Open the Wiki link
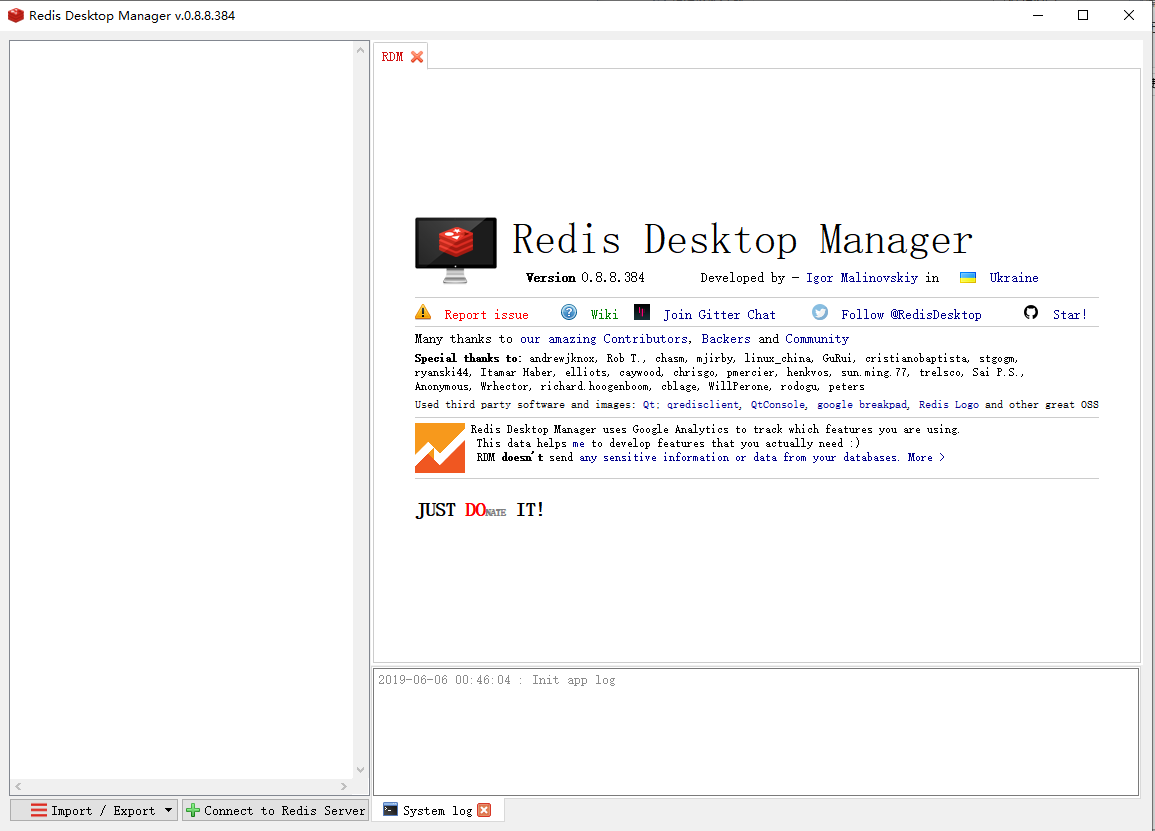Viewport: 1155px width, 831px height. click(x=604, y=315)
